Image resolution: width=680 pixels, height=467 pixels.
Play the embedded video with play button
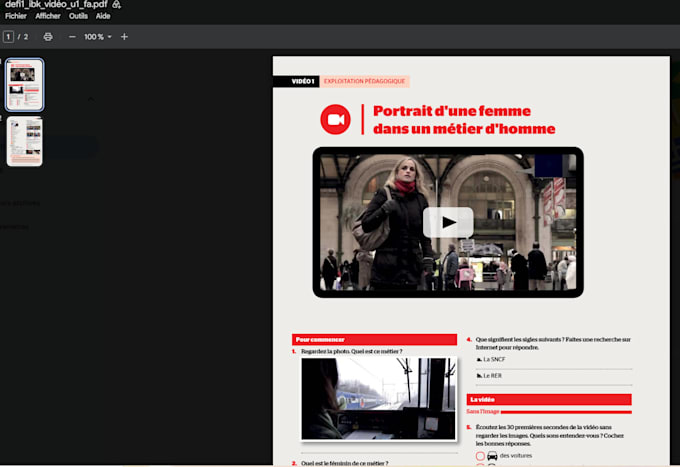448,222
